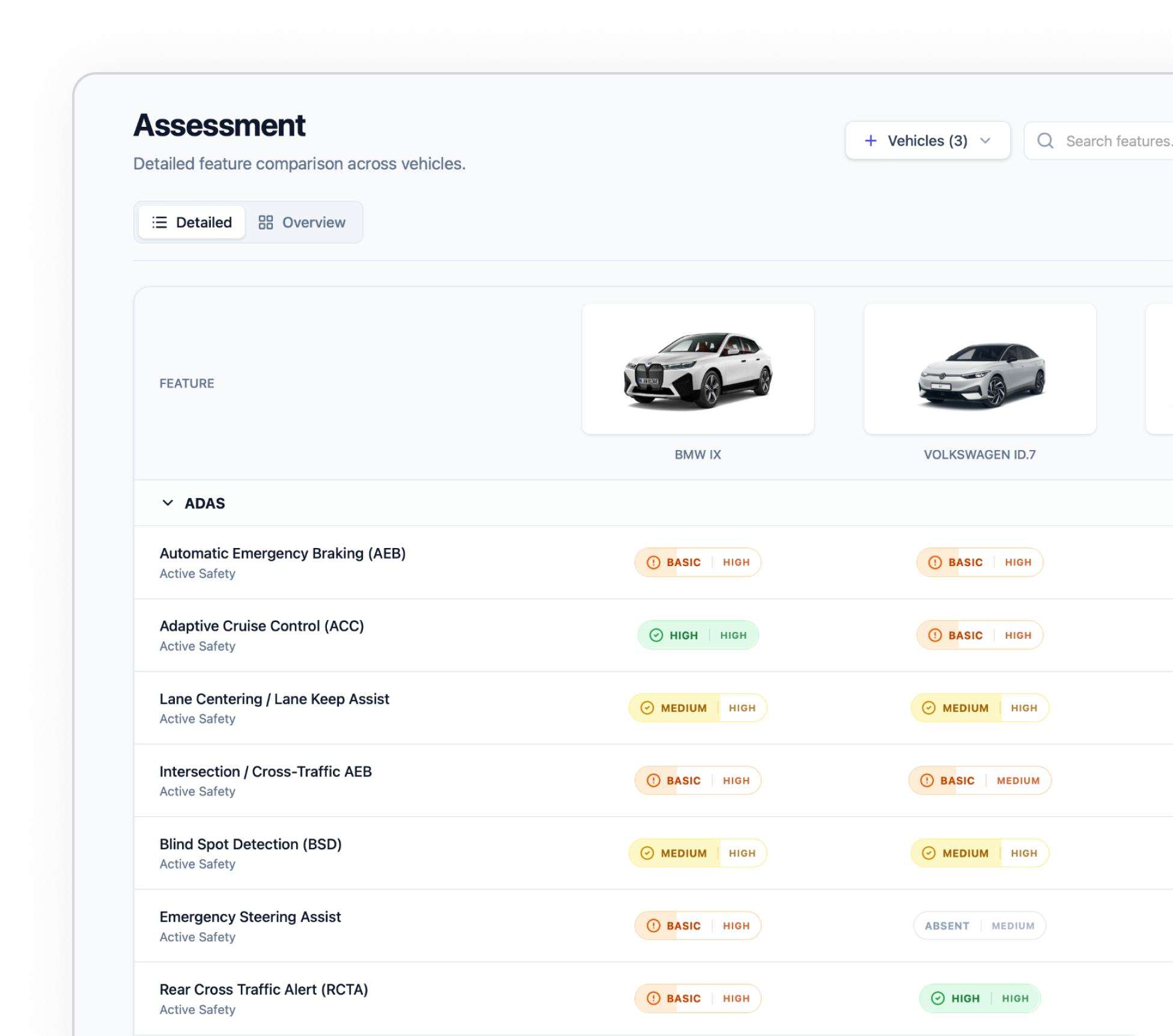This screenshot has width=1173, height=1036.
Task: Open Automatic Emergency Braking (AEB) feature row
Action: coord(282,553)
